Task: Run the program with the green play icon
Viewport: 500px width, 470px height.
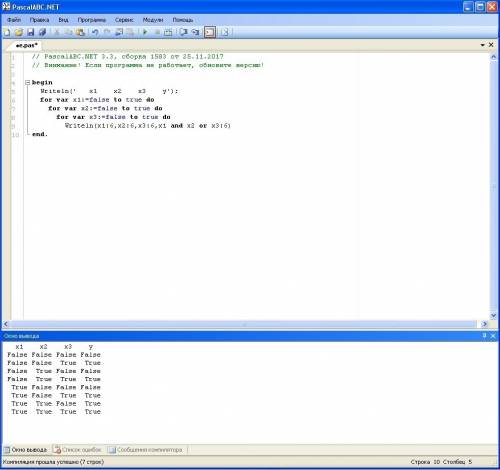Action: [x=145, y=32]
